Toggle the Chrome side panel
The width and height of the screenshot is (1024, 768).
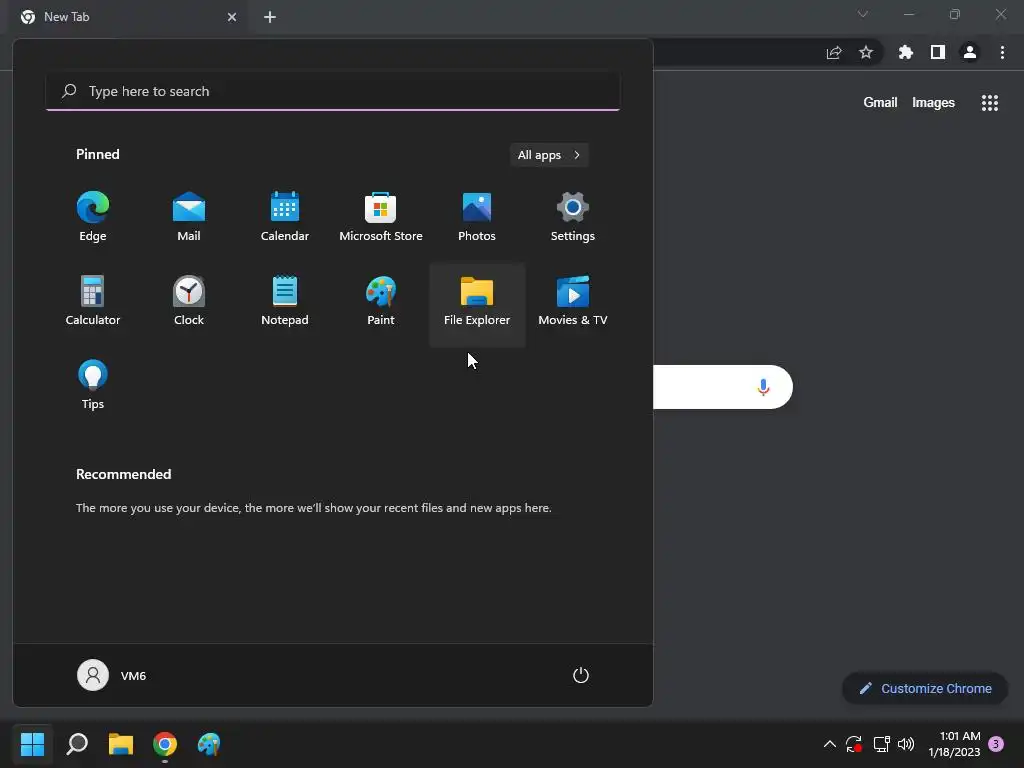(938, 52)
